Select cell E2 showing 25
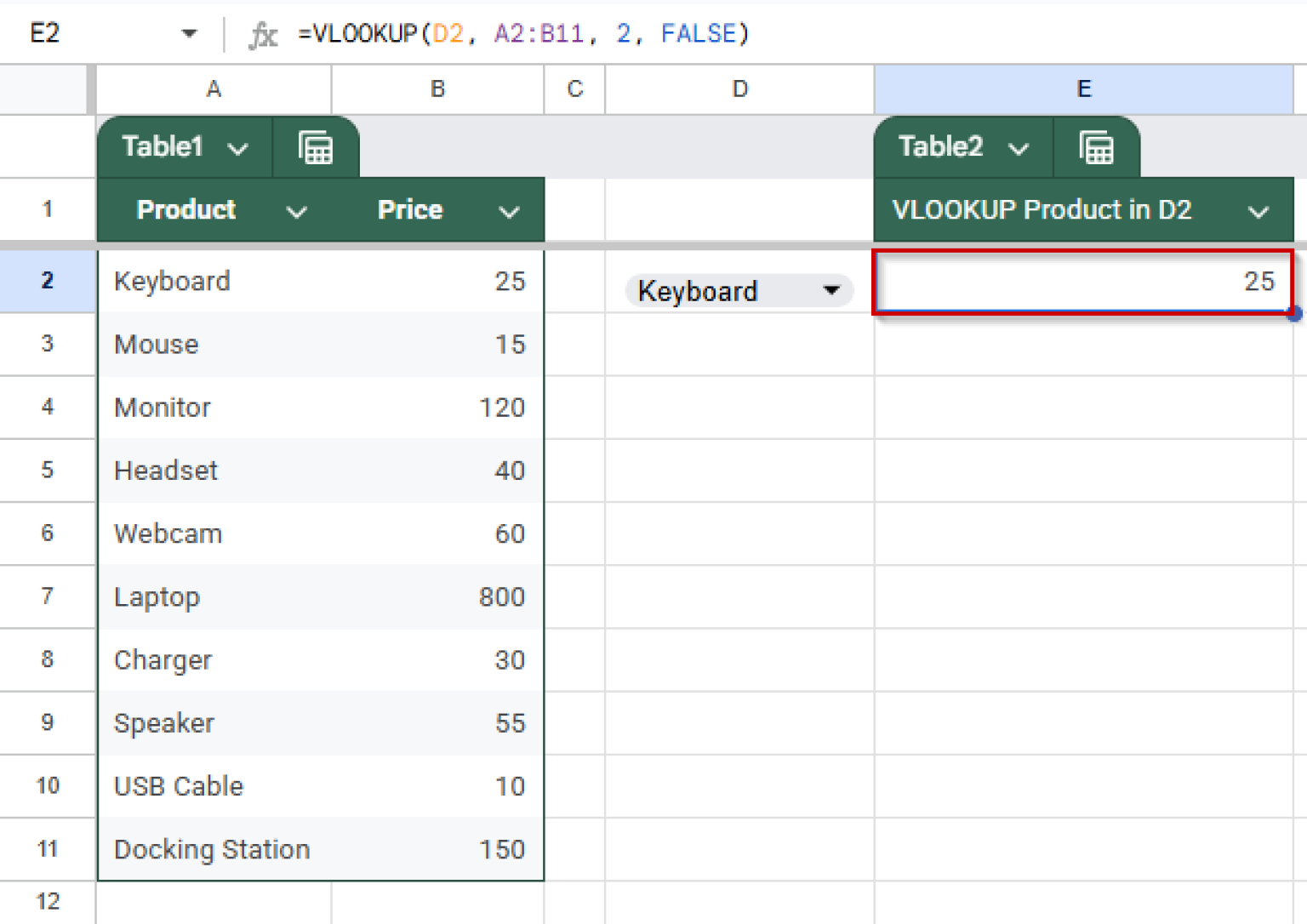Viewport: 1307px width, 924px height. pos(1081,282)
